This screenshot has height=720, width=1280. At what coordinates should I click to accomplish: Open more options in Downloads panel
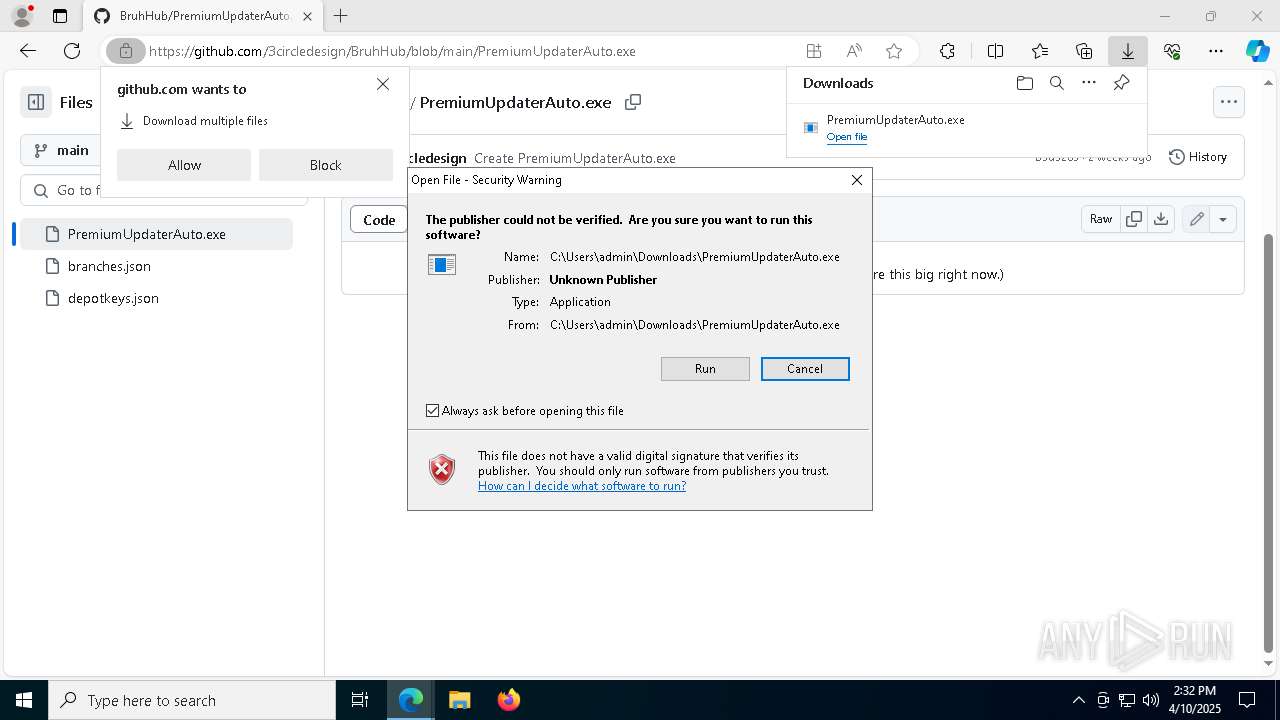(1089, 83)
